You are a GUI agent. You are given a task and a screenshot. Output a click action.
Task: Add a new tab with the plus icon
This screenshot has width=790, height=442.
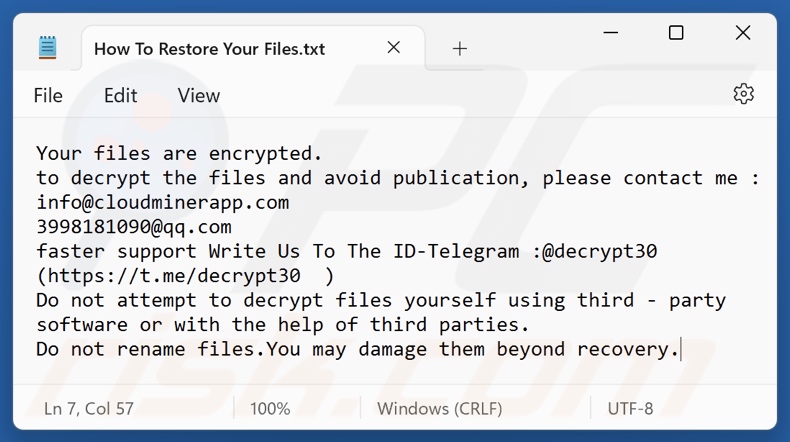[460, 48]
